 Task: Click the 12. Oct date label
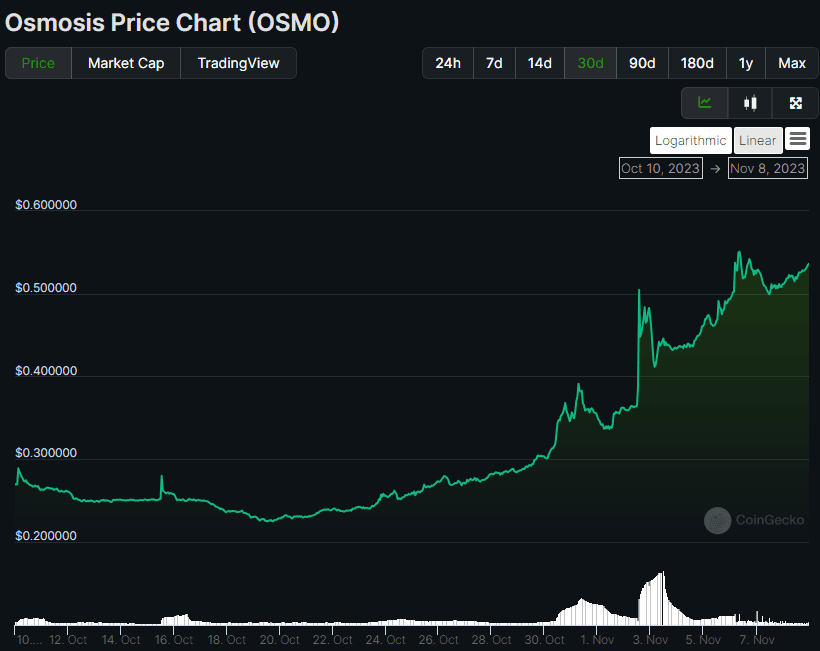68,640
